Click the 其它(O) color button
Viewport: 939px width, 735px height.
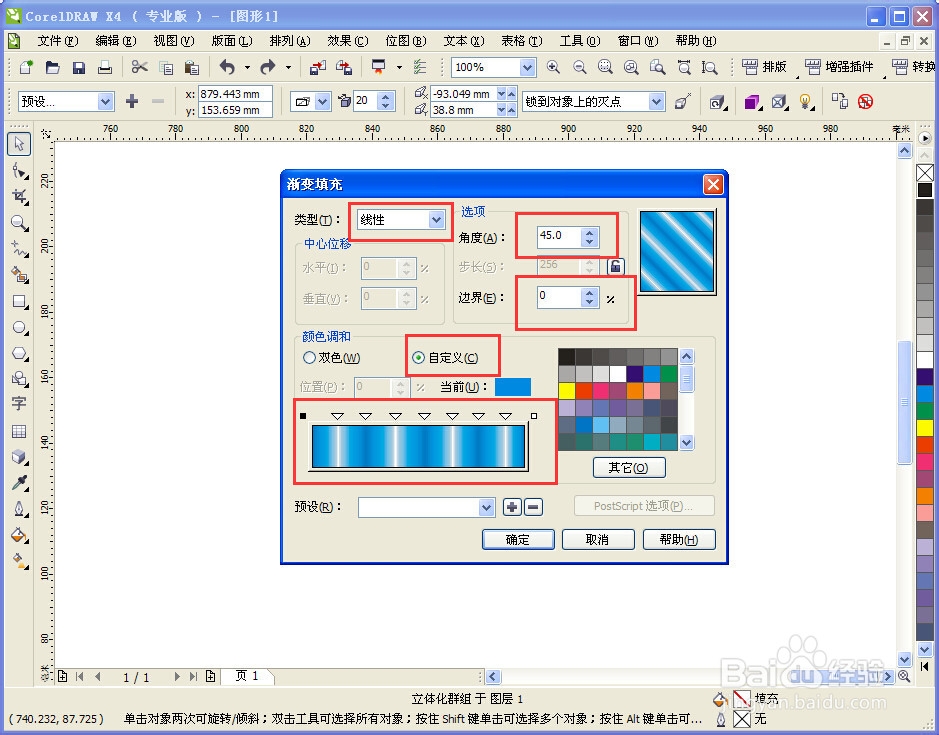tap(629, 467)
